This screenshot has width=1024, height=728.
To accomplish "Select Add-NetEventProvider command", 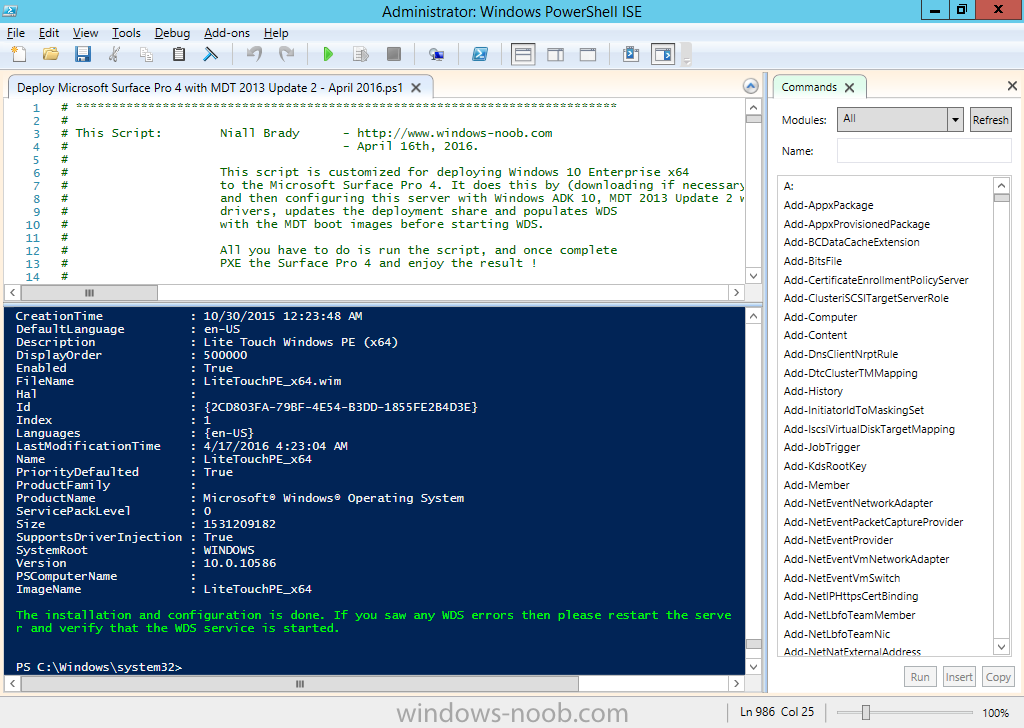I will pos(838,540).
